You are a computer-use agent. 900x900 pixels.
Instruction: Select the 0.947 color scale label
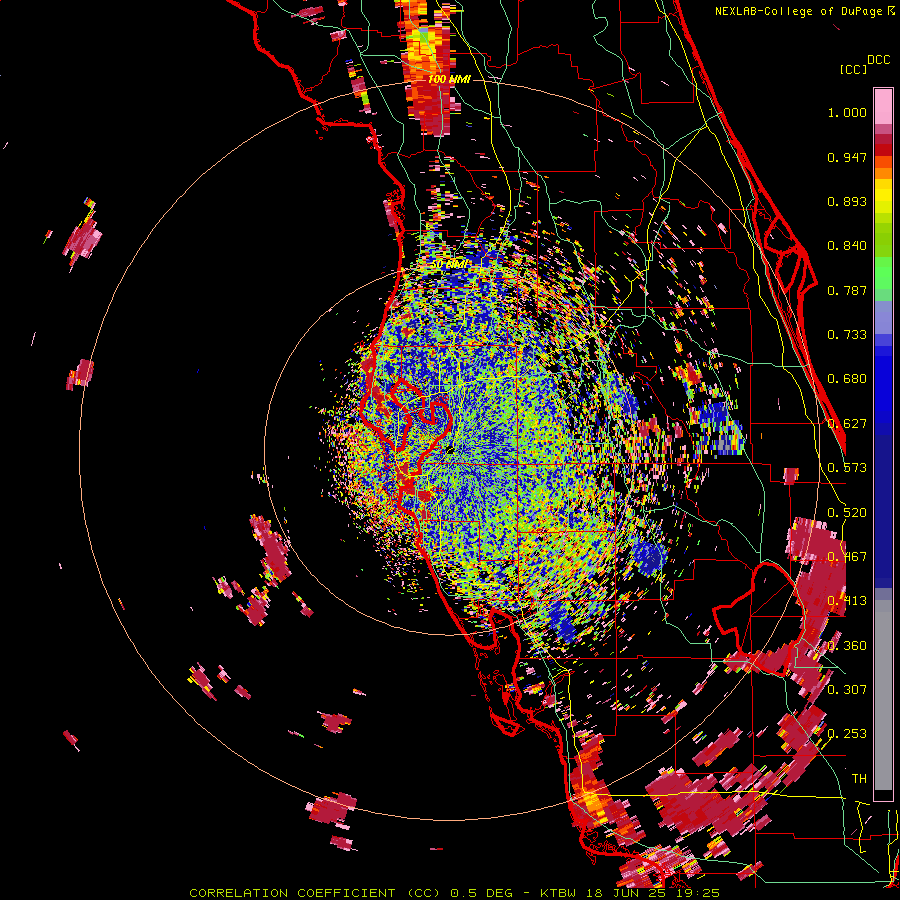(x=847, y=157)
